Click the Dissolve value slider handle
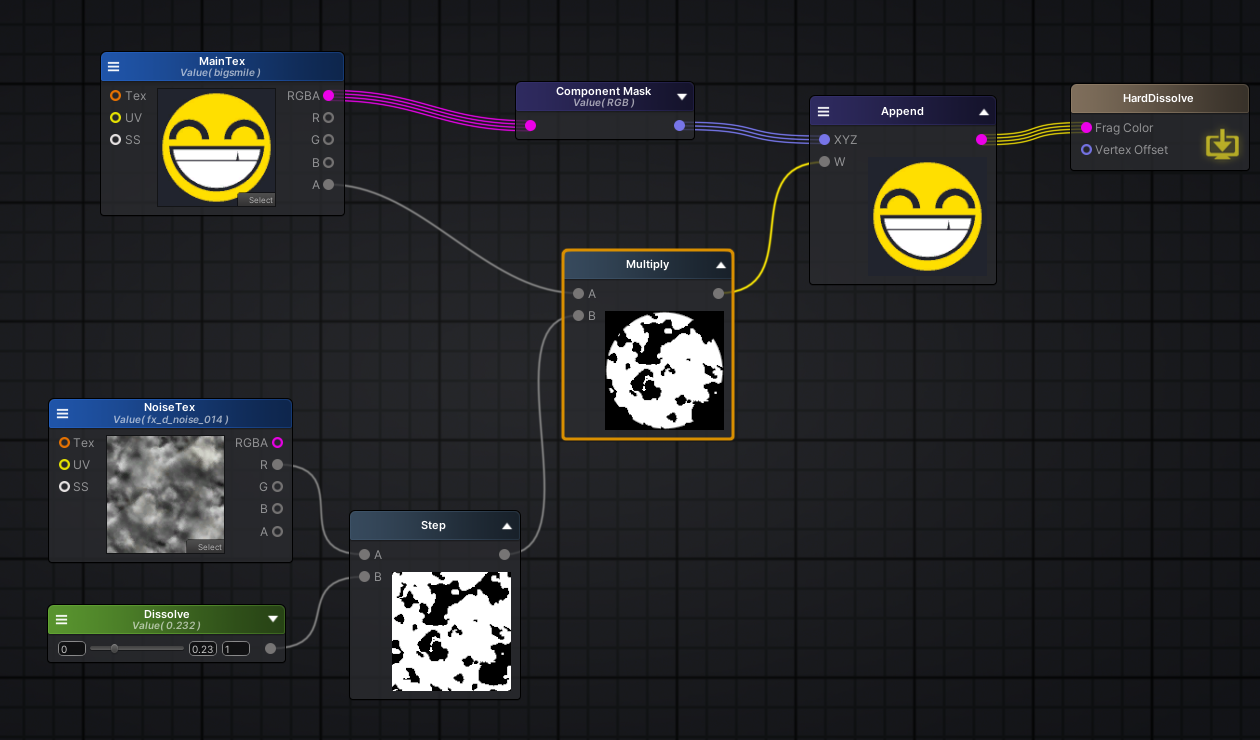 pyautogui.click(x=115, y=649)
